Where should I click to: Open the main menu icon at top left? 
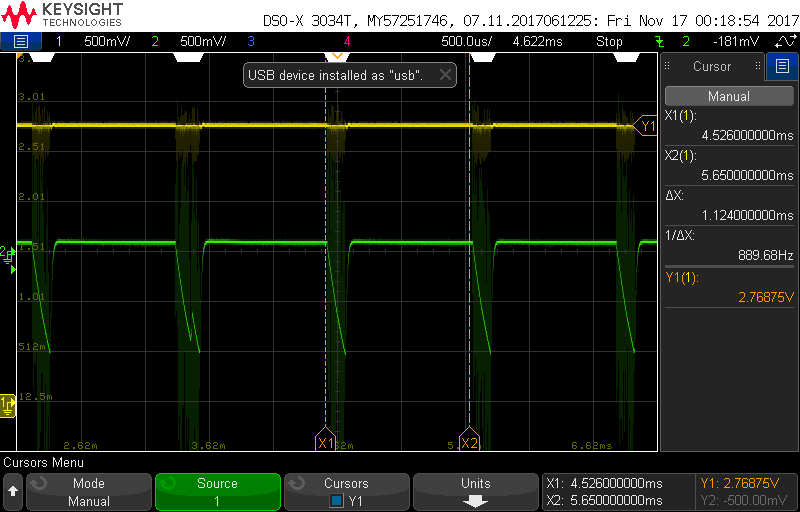(20, 41)
